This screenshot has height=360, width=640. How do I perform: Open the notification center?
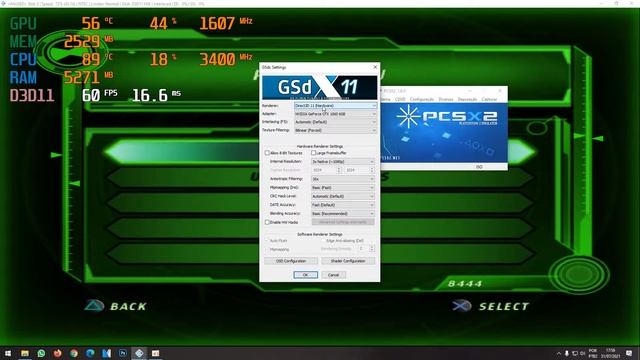point(629,353)
